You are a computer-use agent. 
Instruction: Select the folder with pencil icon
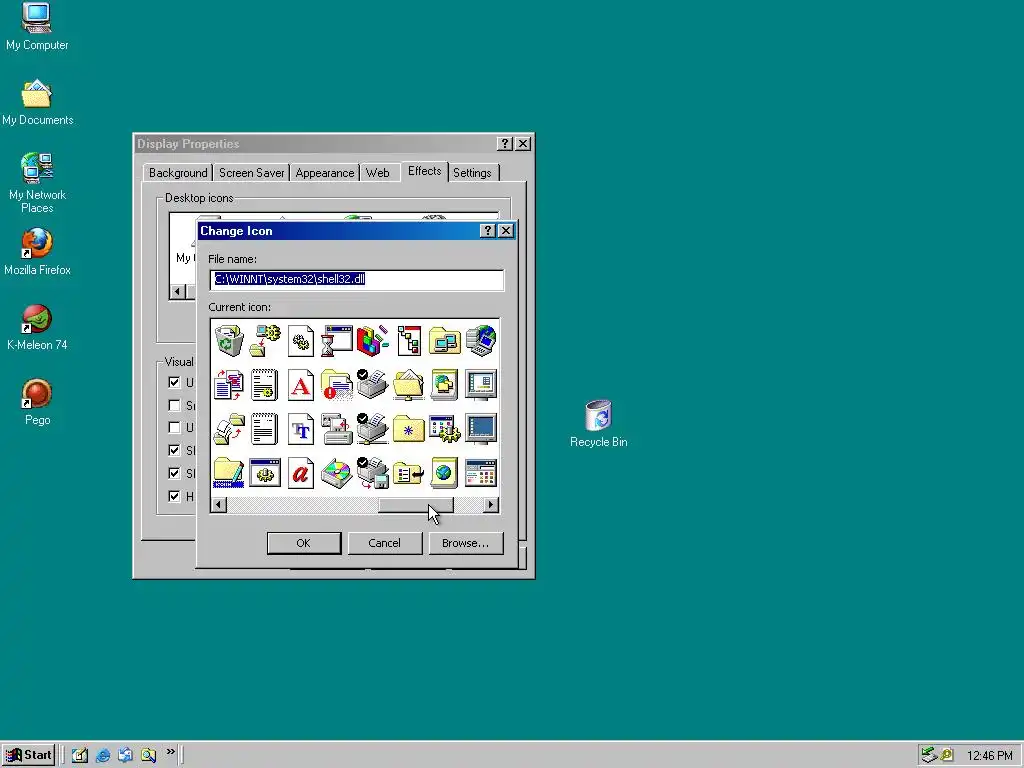tap(229, 473)
